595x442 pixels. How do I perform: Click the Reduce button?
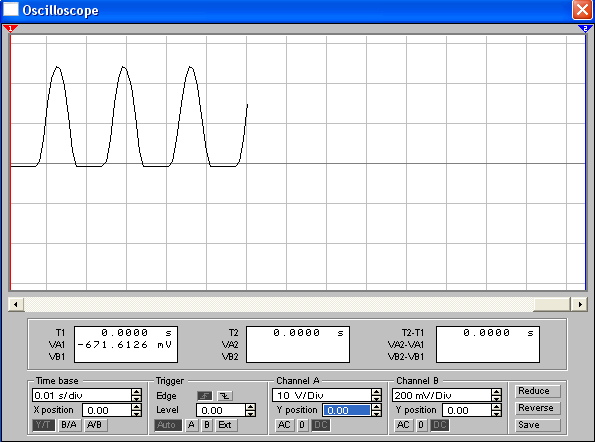click(x=537, y=391)
